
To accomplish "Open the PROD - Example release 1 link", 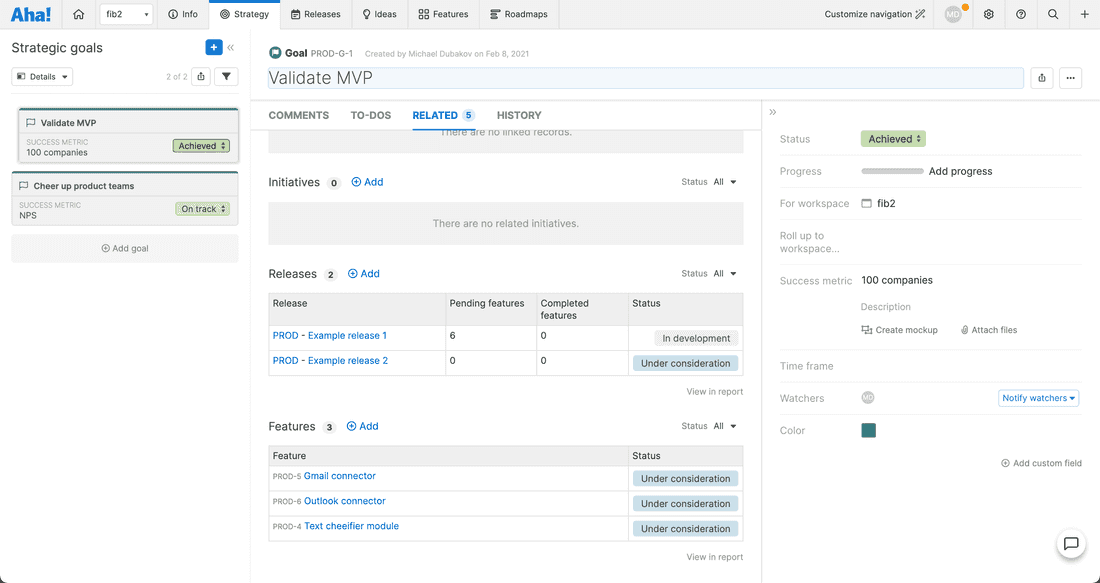I will 330,336.
